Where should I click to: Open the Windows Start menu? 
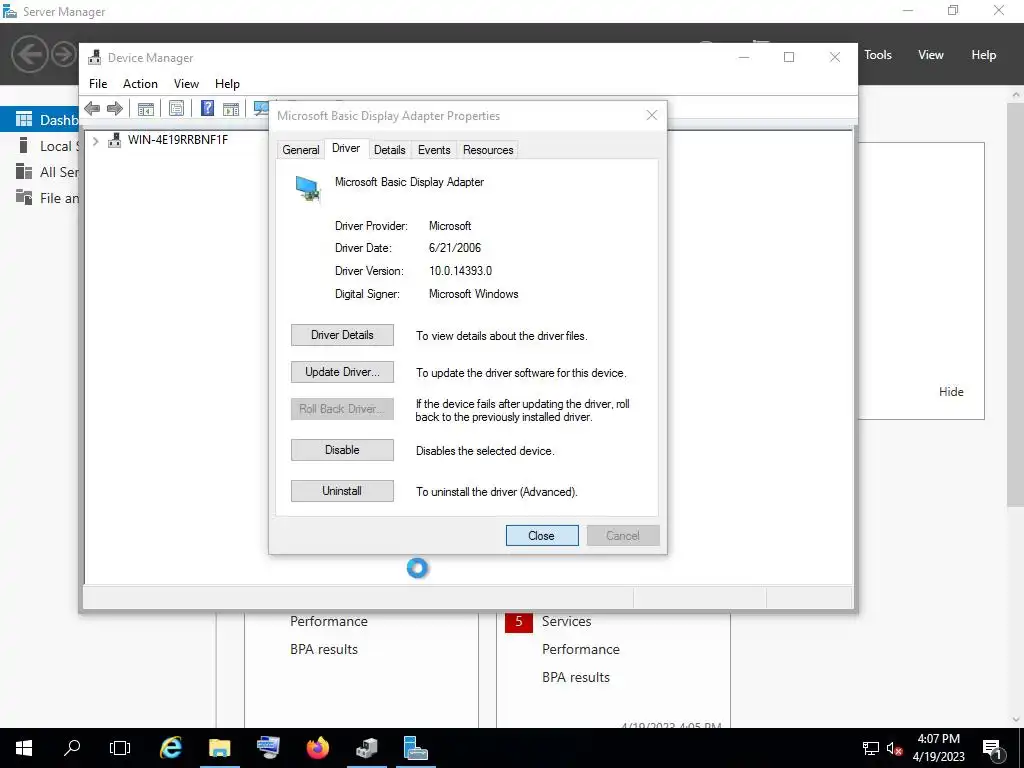tap(24, 748)
